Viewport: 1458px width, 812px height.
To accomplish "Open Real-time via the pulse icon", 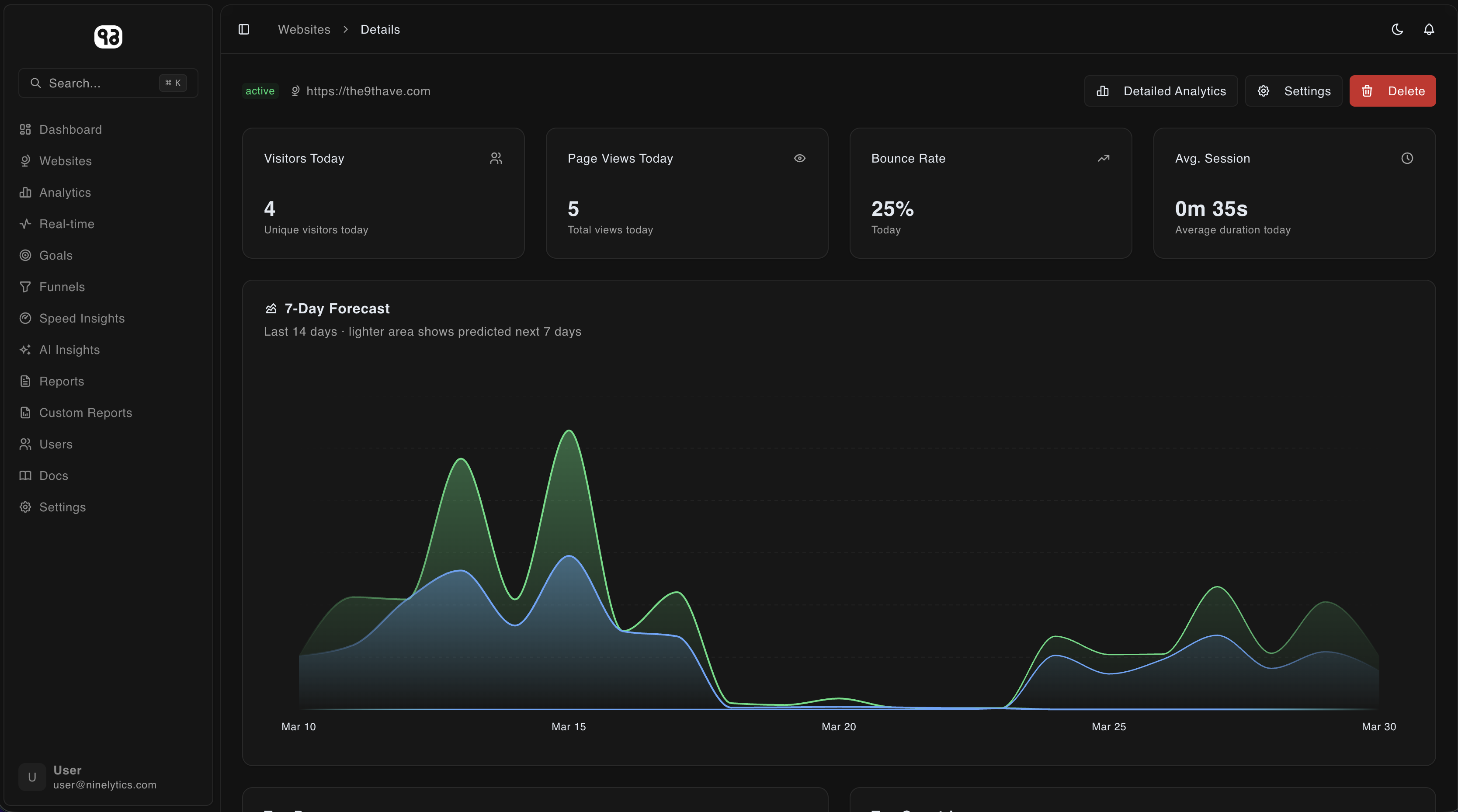I will 25,223.
